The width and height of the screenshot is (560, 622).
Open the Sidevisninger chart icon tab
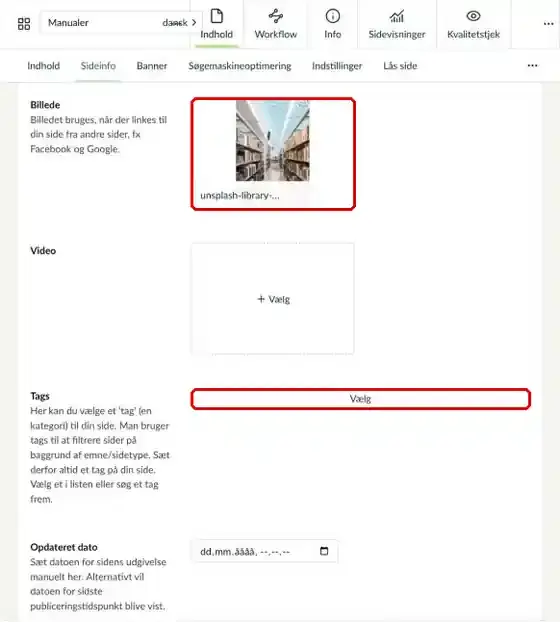click(397, 24)
